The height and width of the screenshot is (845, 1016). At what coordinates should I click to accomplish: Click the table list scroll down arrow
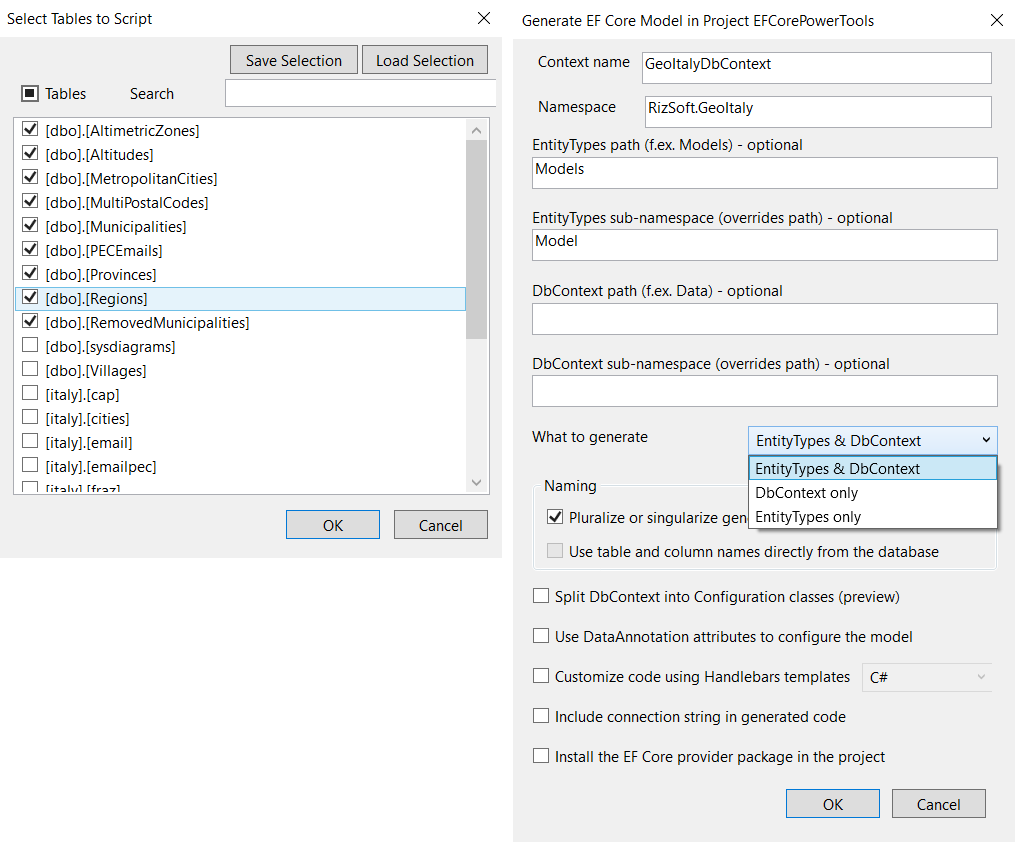[477, 482]
